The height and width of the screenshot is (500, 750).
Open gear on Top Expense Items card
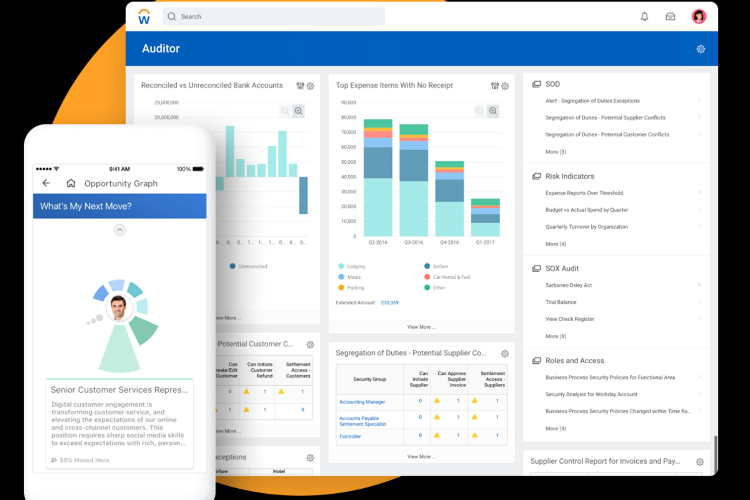505,86
